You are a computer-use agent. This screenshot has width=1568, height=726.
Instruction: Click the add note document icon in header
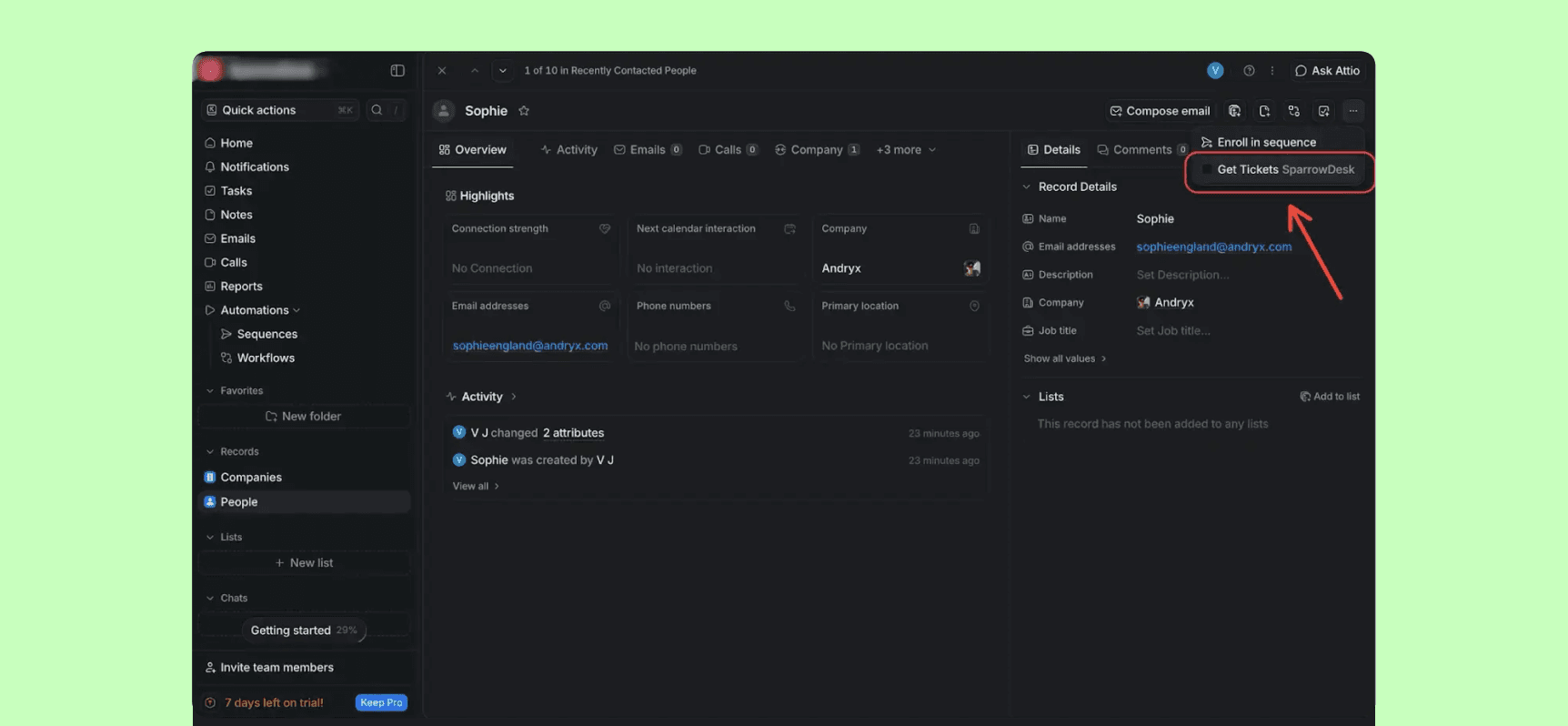coord(1264,111)
